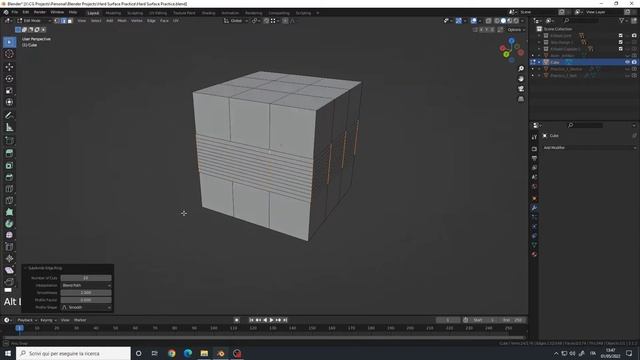
Task: Choose the Inset Faces tool
Action: click(x=9, y=165)
